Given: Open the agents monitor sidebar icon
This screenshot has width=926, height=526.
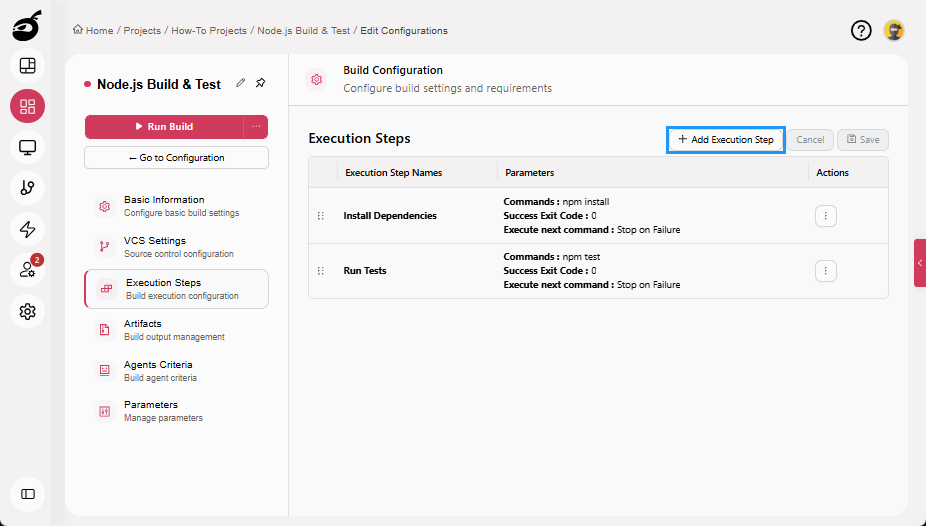Looking at the screenshot, I should pyautogui.click(x=27, y=147).
